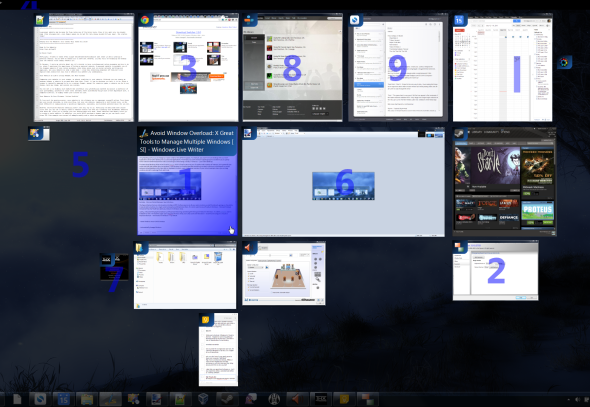
Task: Click the Windows Live Writer quill icon badge
Action: click(143, 133)
